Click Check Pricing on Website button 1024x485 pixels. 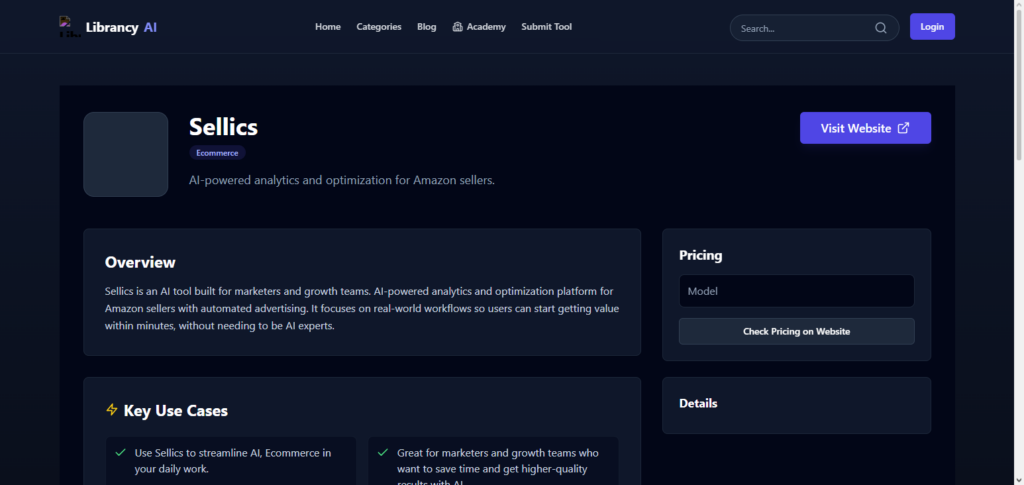[796, 332]
